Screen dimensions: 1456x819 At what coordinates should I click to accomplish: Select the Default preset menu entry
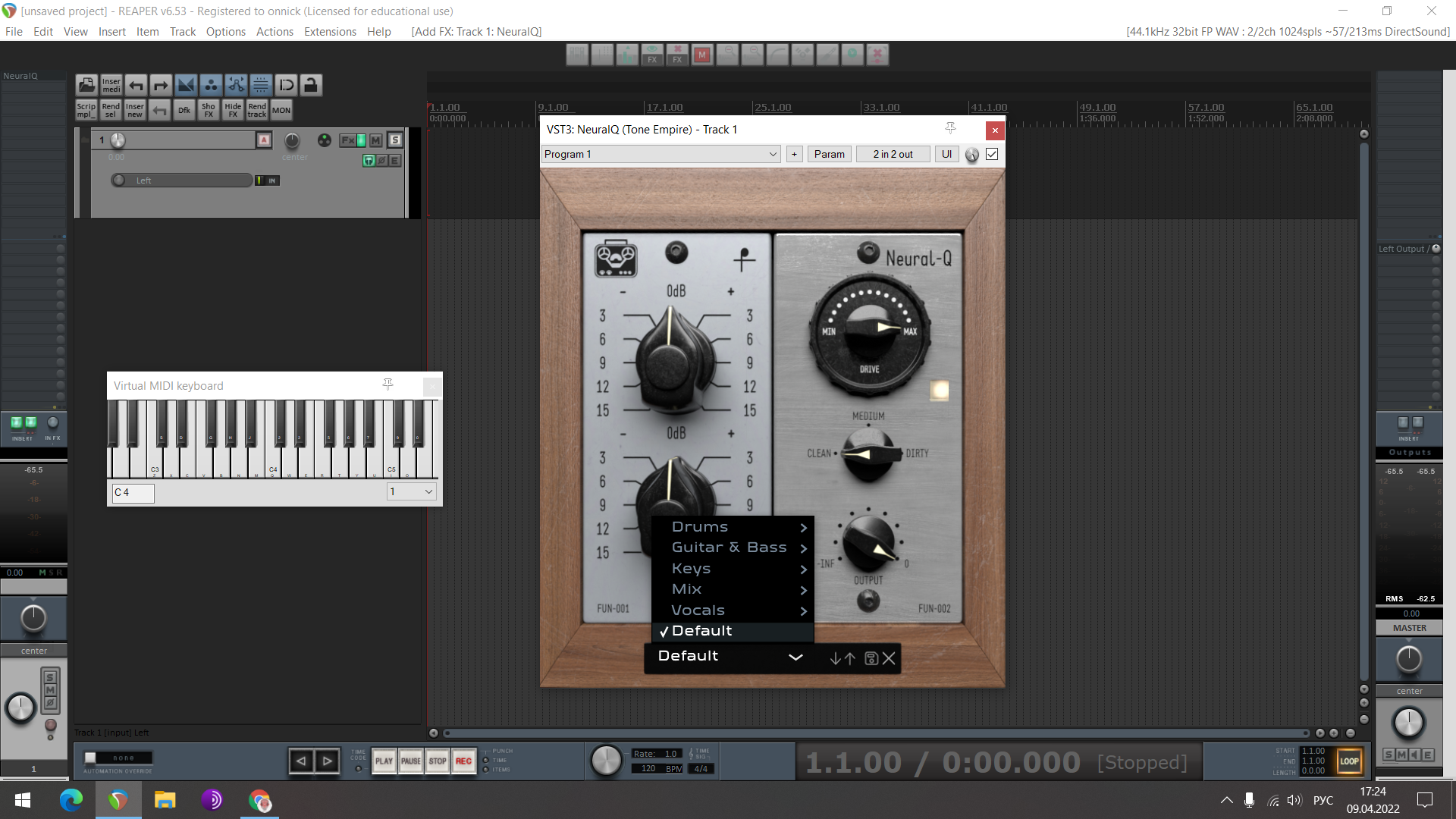[733, 631]
